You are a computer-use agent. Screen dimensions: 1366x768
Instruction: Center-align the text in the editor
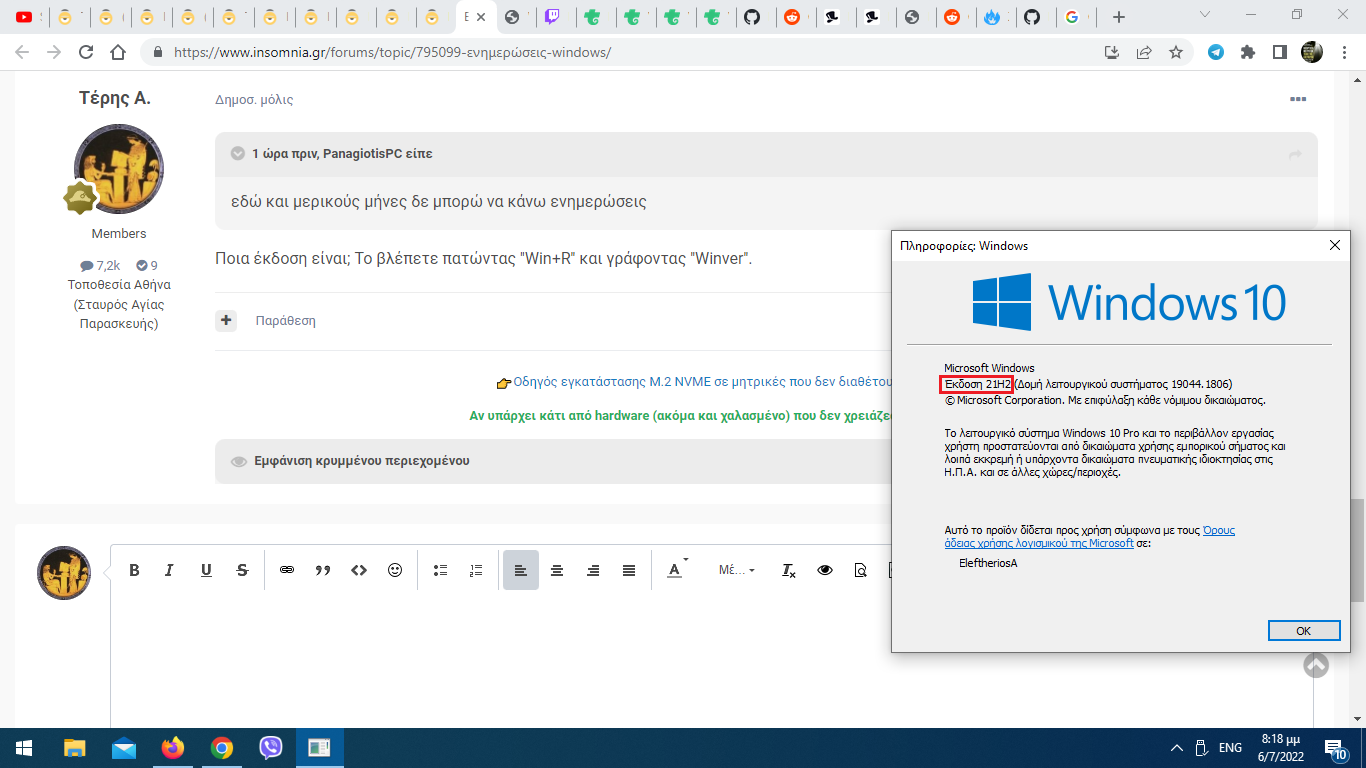(557, 570)
